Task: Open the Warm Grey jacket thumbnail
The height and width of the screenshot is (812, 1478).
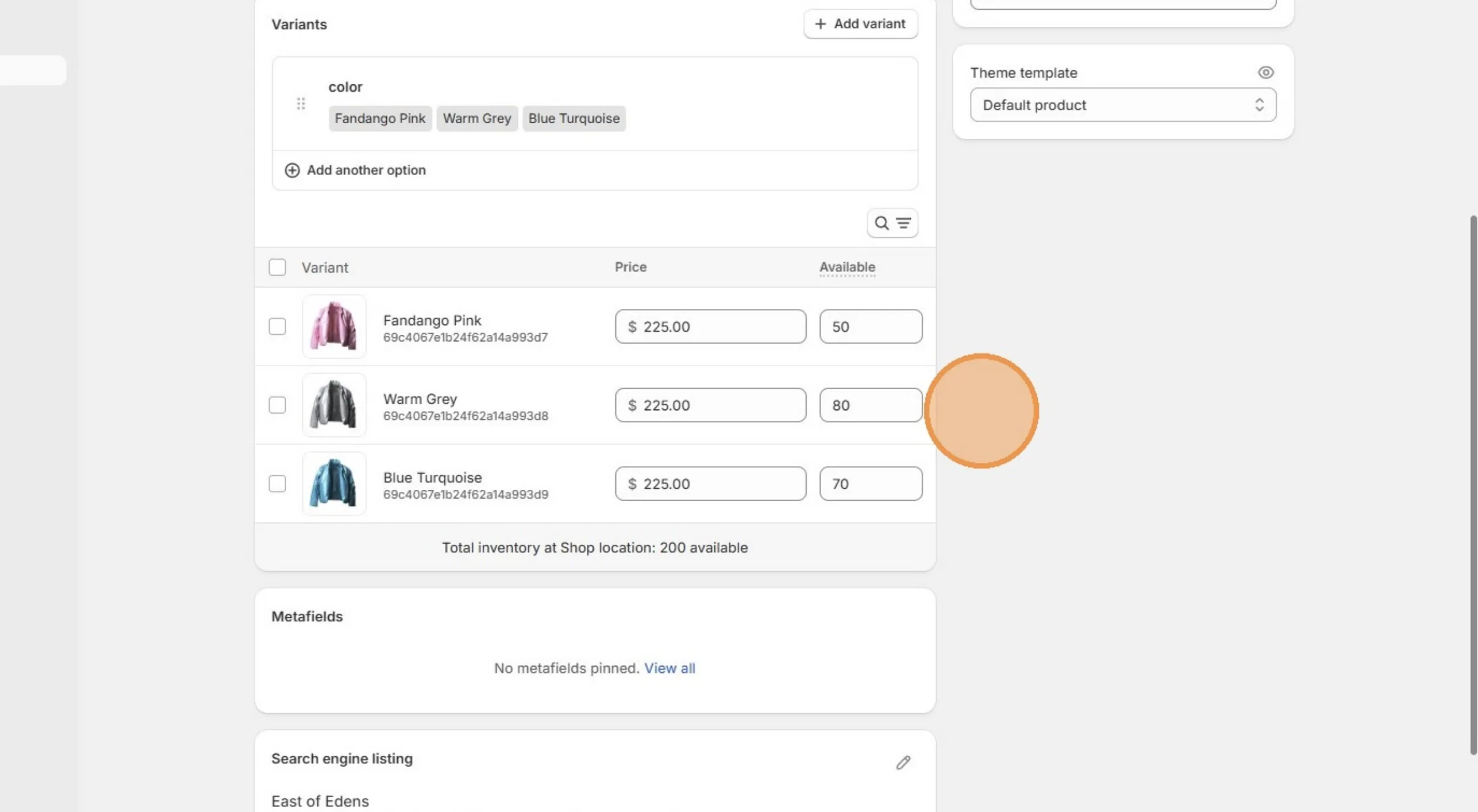Action: point(334,405)
